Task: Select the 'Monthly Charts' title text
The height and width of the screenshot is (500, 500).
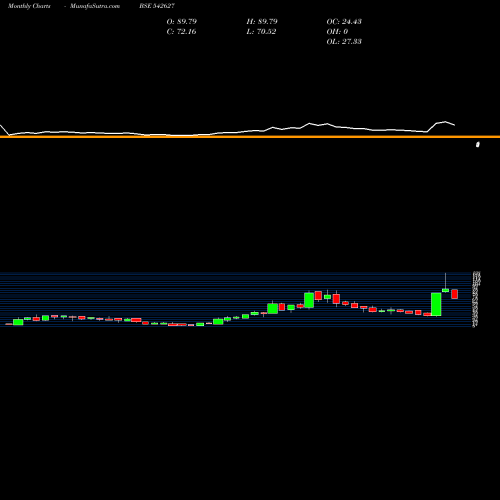Action: [29, 6]
